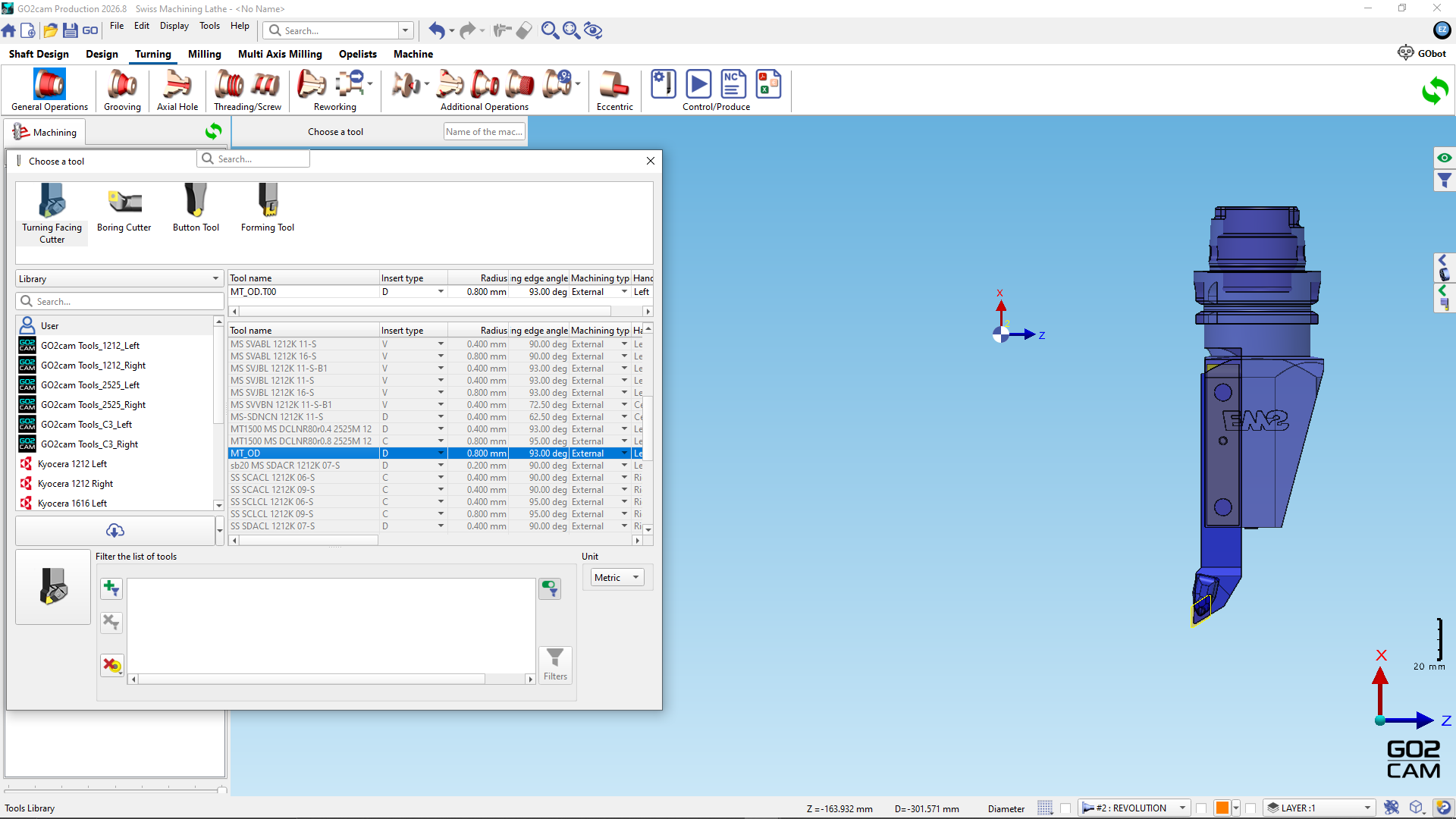Screen dimensions: 1456x819
Task: Open the Edit menu
Action: tap(142, 26)
